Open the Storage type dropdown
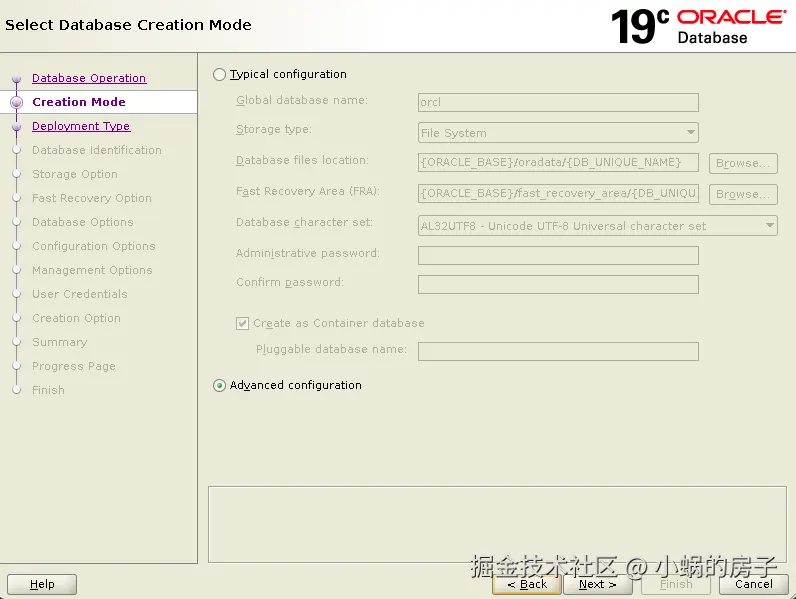The height and width of the screenshot is (599, 796). [x=558, y=132]
